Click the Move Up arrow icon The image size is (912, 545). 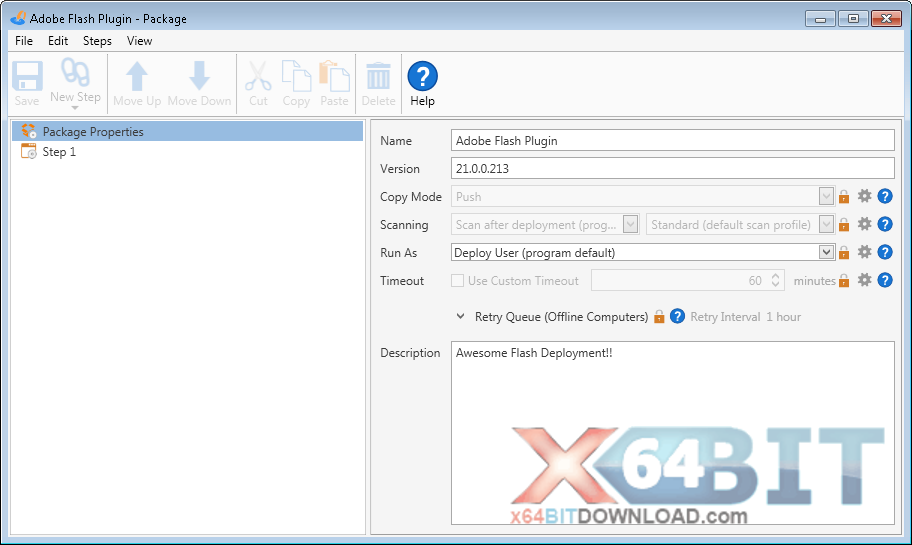click(x=137, y=76)
